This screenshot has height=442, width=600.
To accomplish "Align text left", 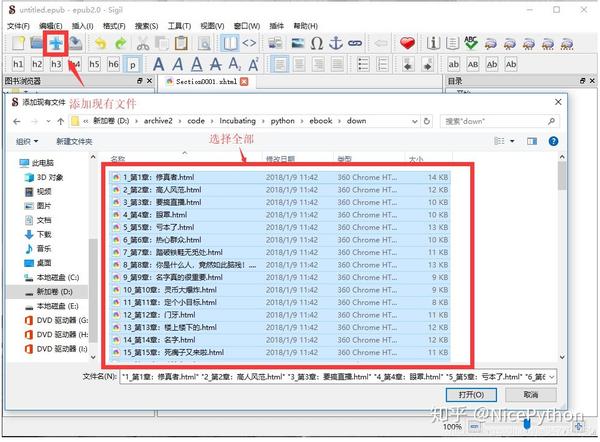I will (x=280, y=64).
